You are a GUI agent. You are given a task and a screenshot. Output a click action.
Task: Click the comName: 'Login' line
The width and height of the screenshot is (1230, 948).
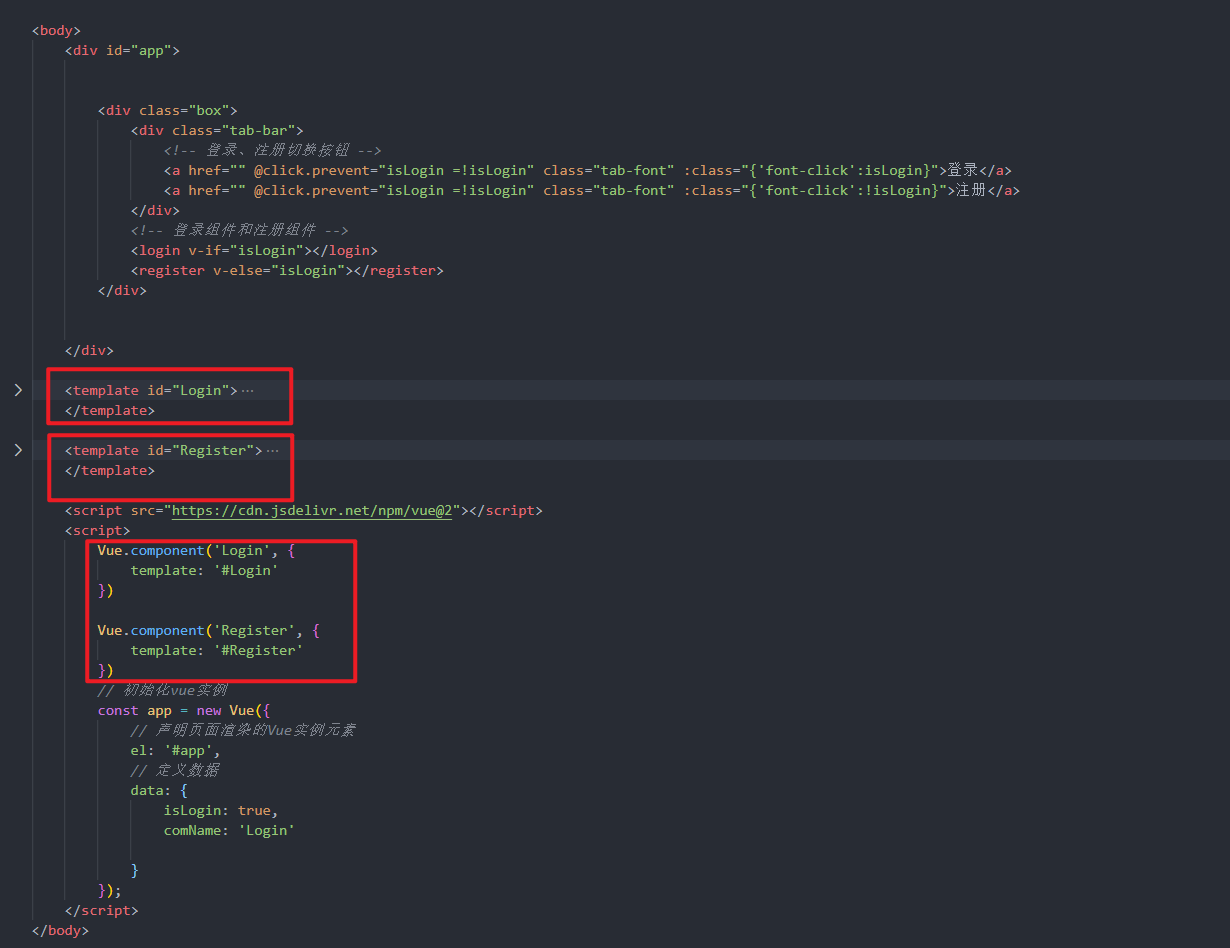pyautogui.click(x=229, y=830)
